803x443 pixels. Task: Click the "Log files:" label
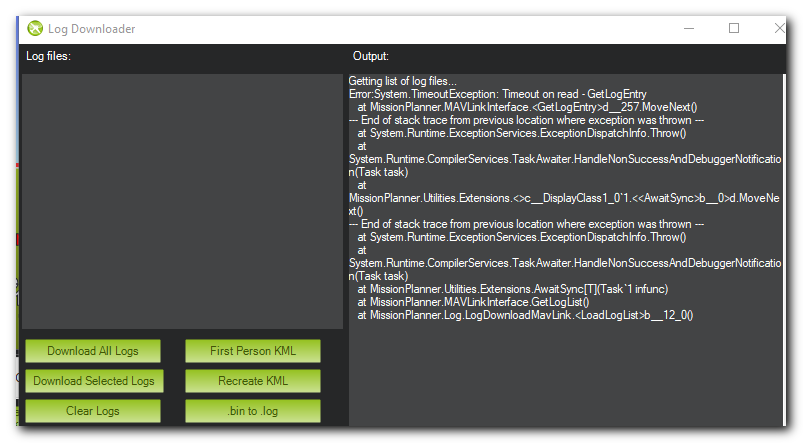(x=48, y=56)
